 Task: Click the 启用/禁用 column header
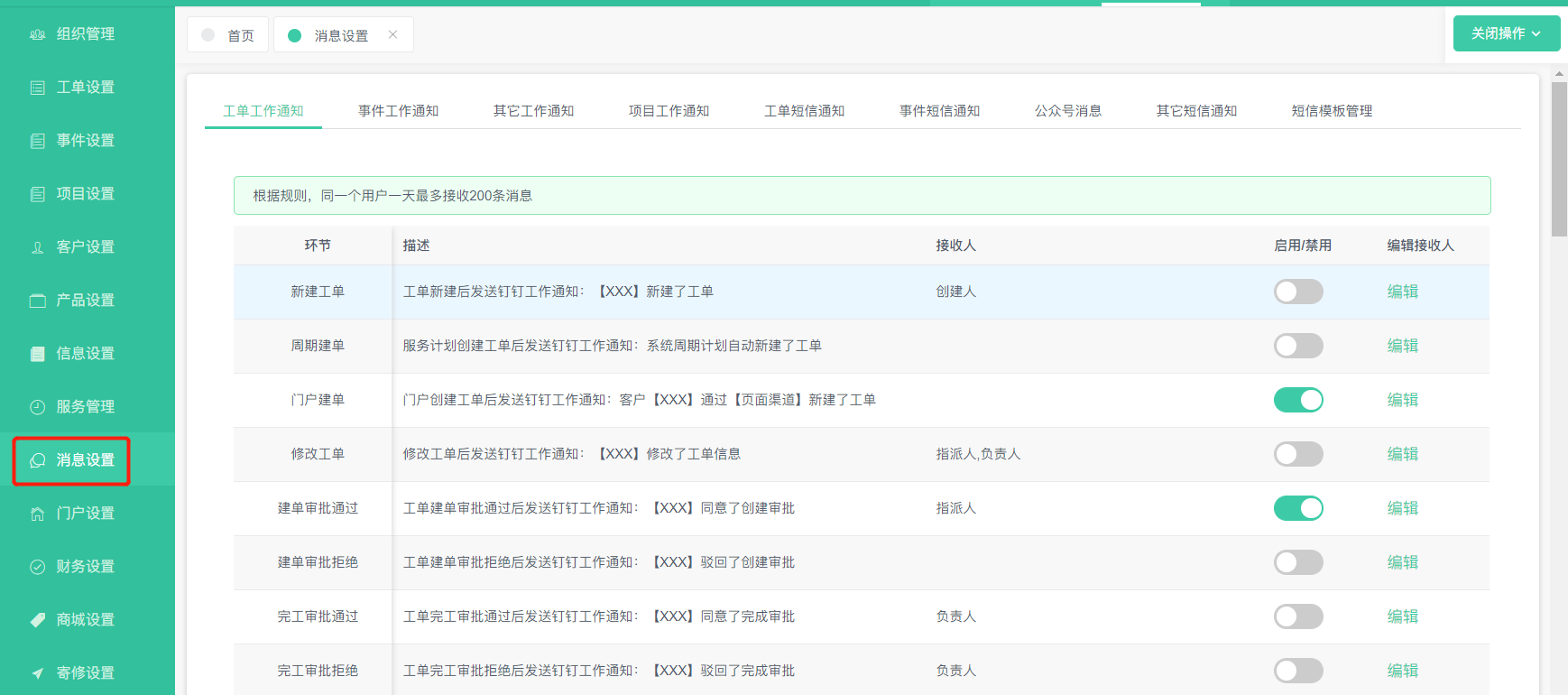(1303, 246)
